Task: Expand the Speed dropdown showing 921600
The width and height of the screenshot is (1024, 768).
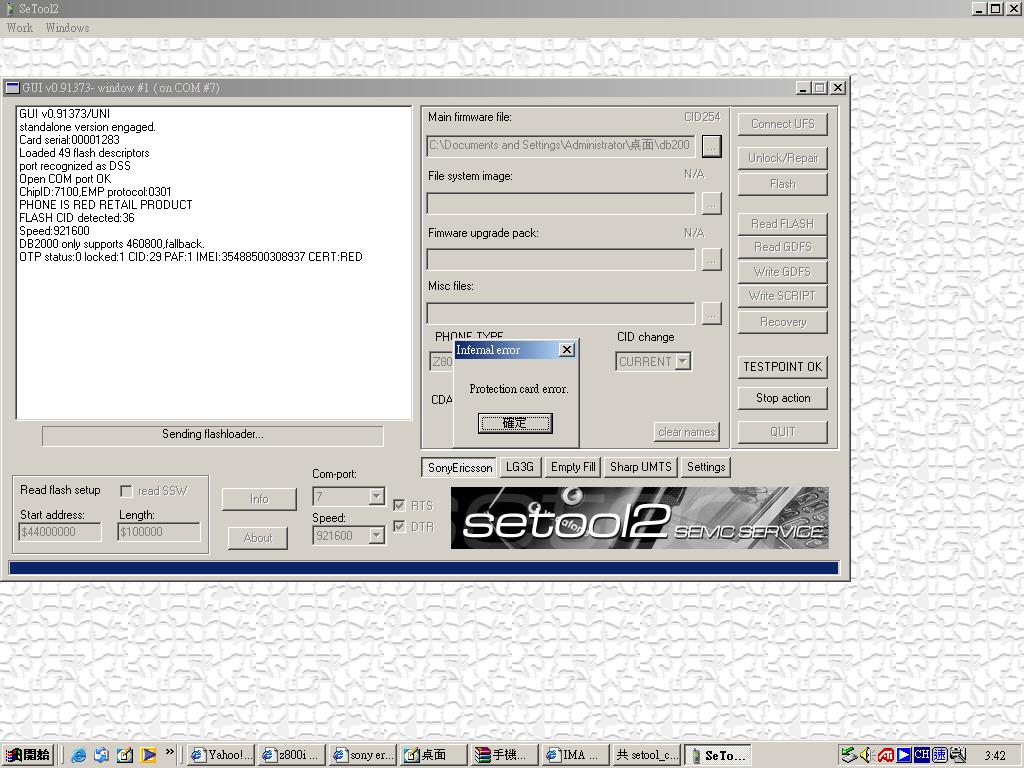Action: (x=376, y=536)
